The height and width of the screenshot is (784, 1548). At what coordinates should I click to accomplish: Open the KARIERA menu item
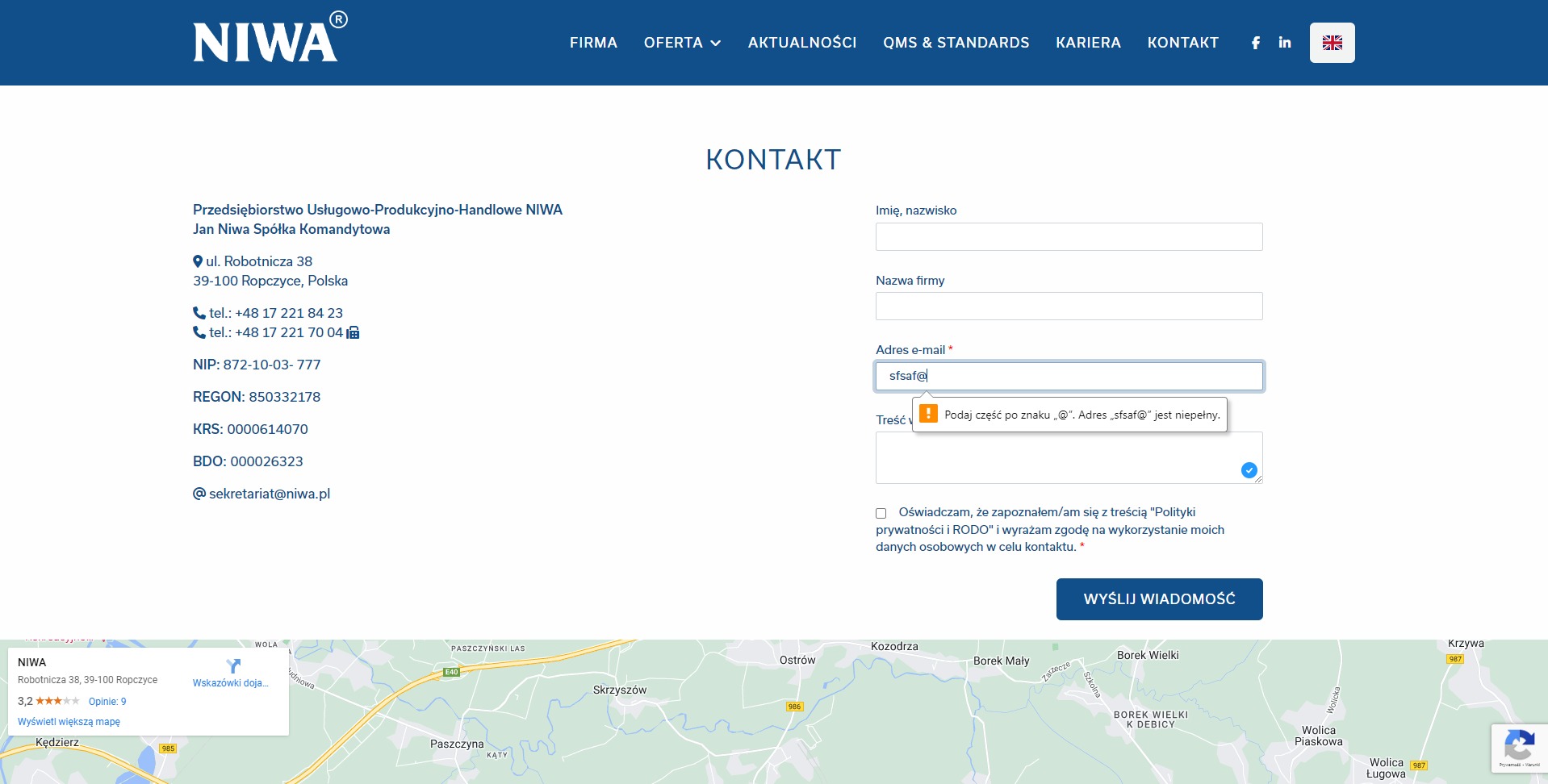tap(1088, 43)
